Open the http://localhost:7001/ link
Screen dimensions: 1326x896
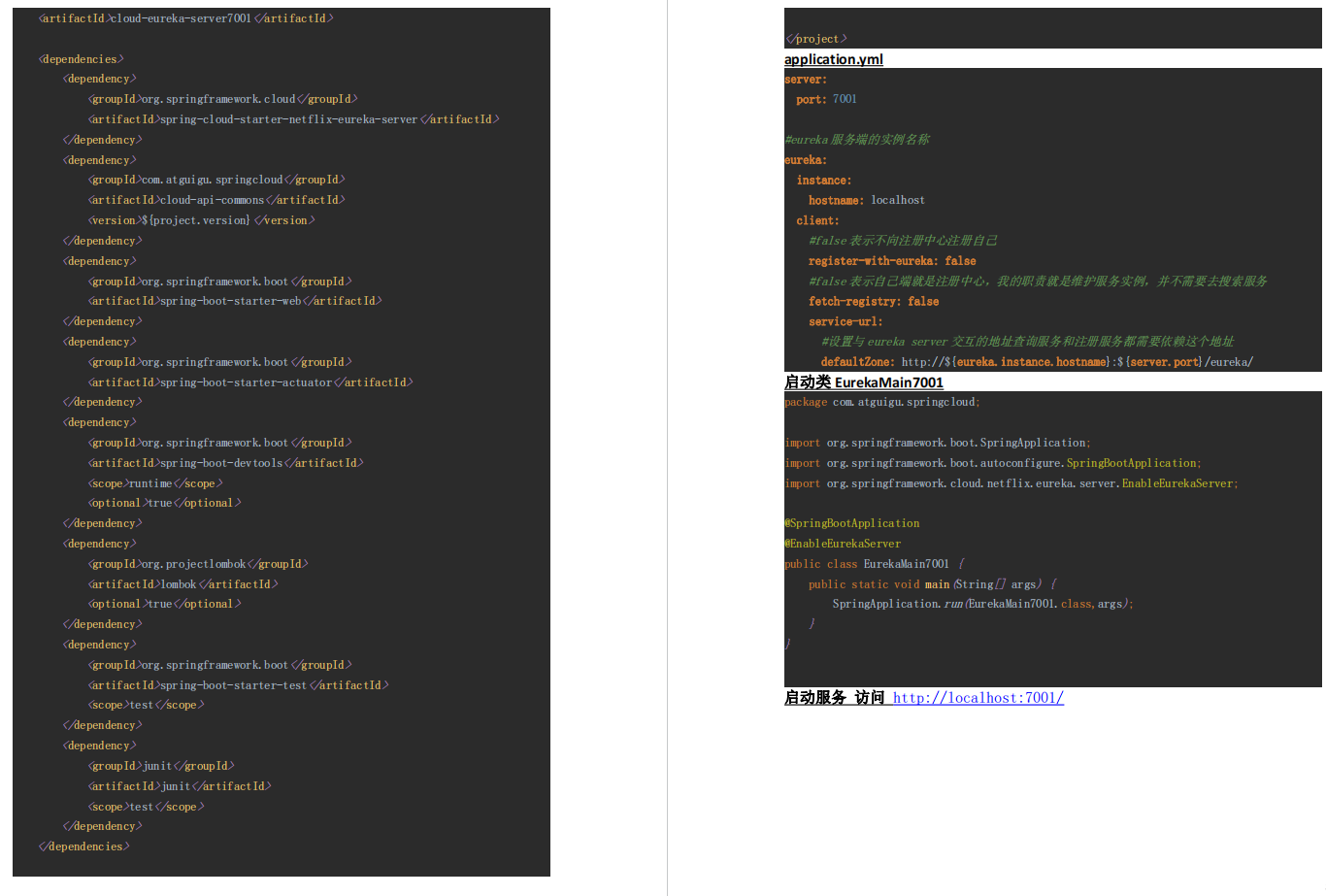point(978,698)
